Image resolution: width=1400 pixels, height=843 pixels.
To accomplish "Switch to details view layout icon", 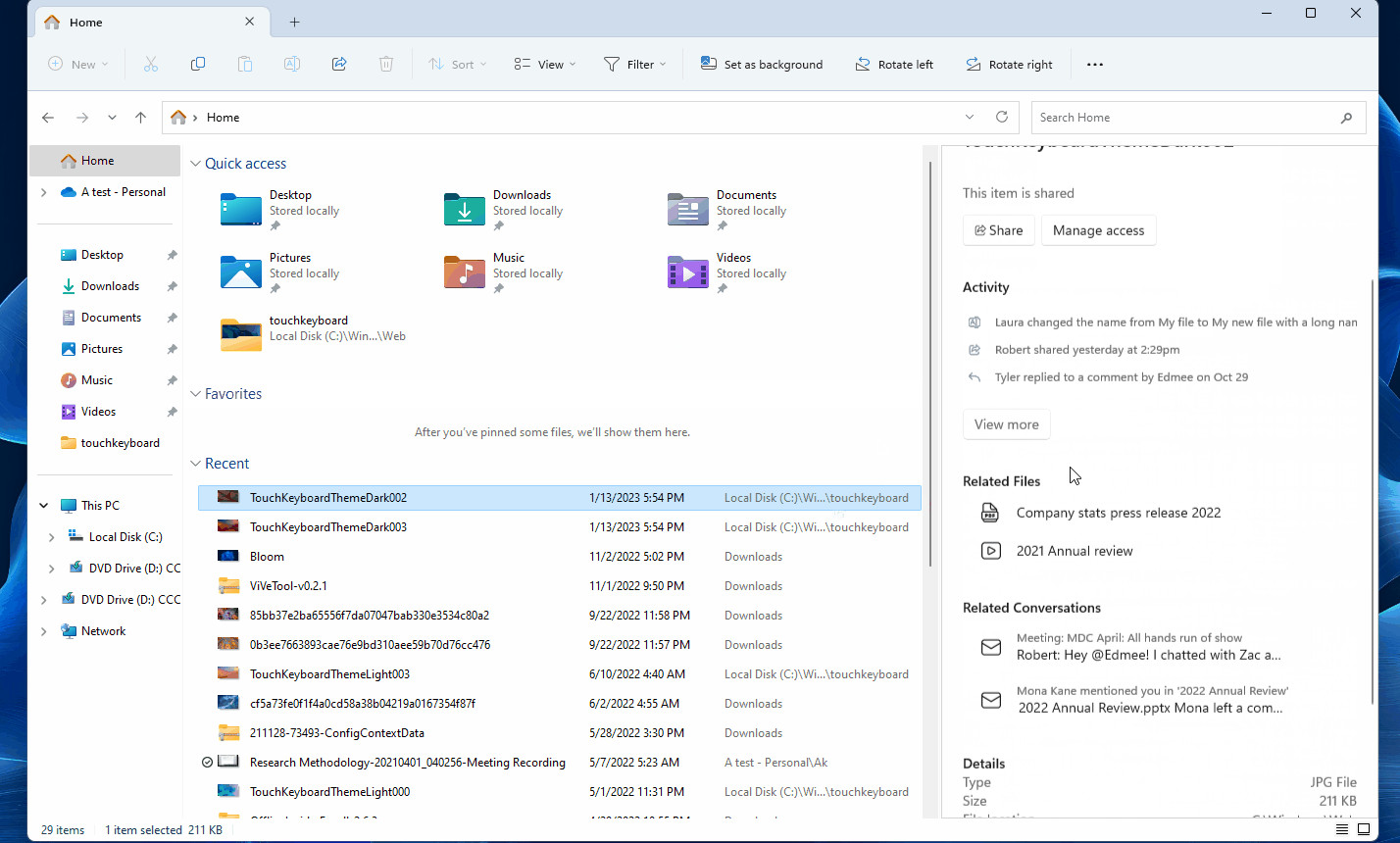I will (x=1341, y=829).
